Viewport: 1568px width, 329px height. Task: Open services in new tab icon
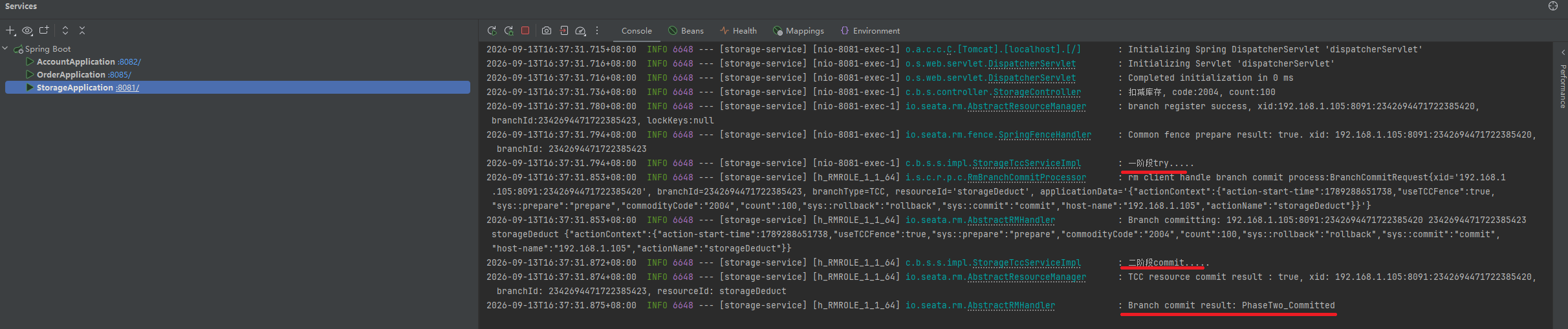(44, 30)
